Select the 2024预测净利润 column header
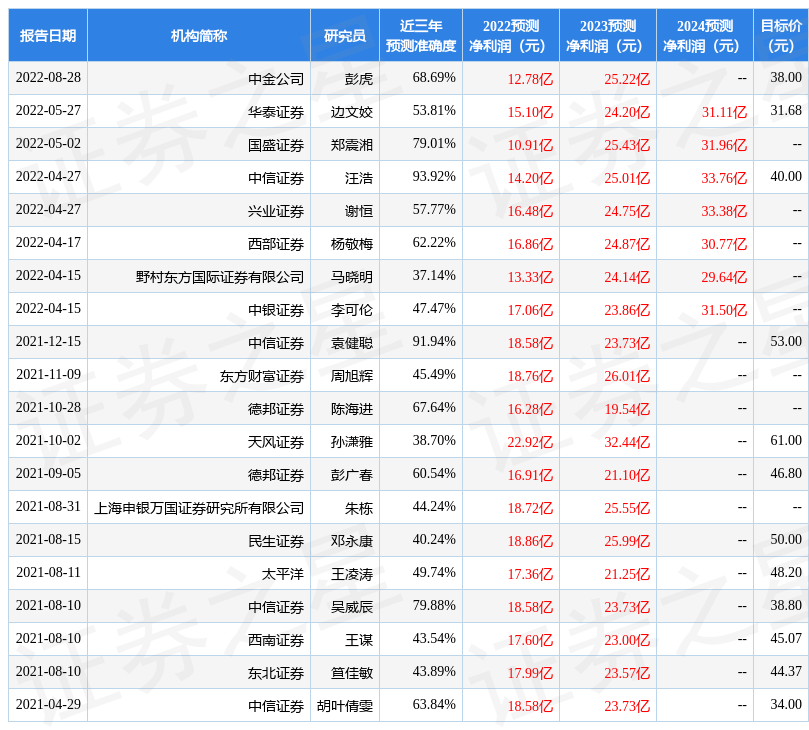Screen dimensions: 809x730 (x=704, y=36)
